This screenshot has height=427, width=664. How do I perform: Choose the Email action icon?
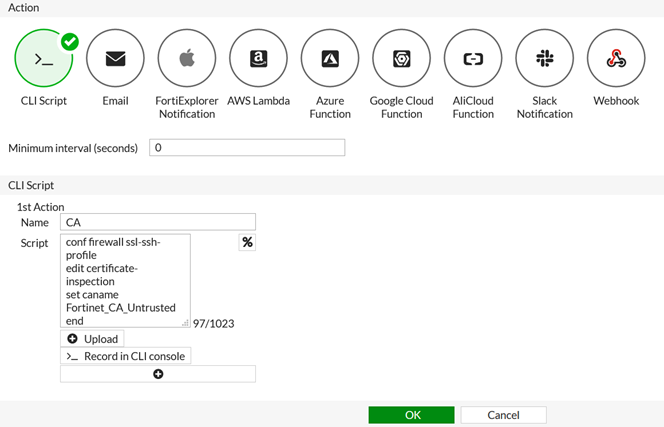115,60
